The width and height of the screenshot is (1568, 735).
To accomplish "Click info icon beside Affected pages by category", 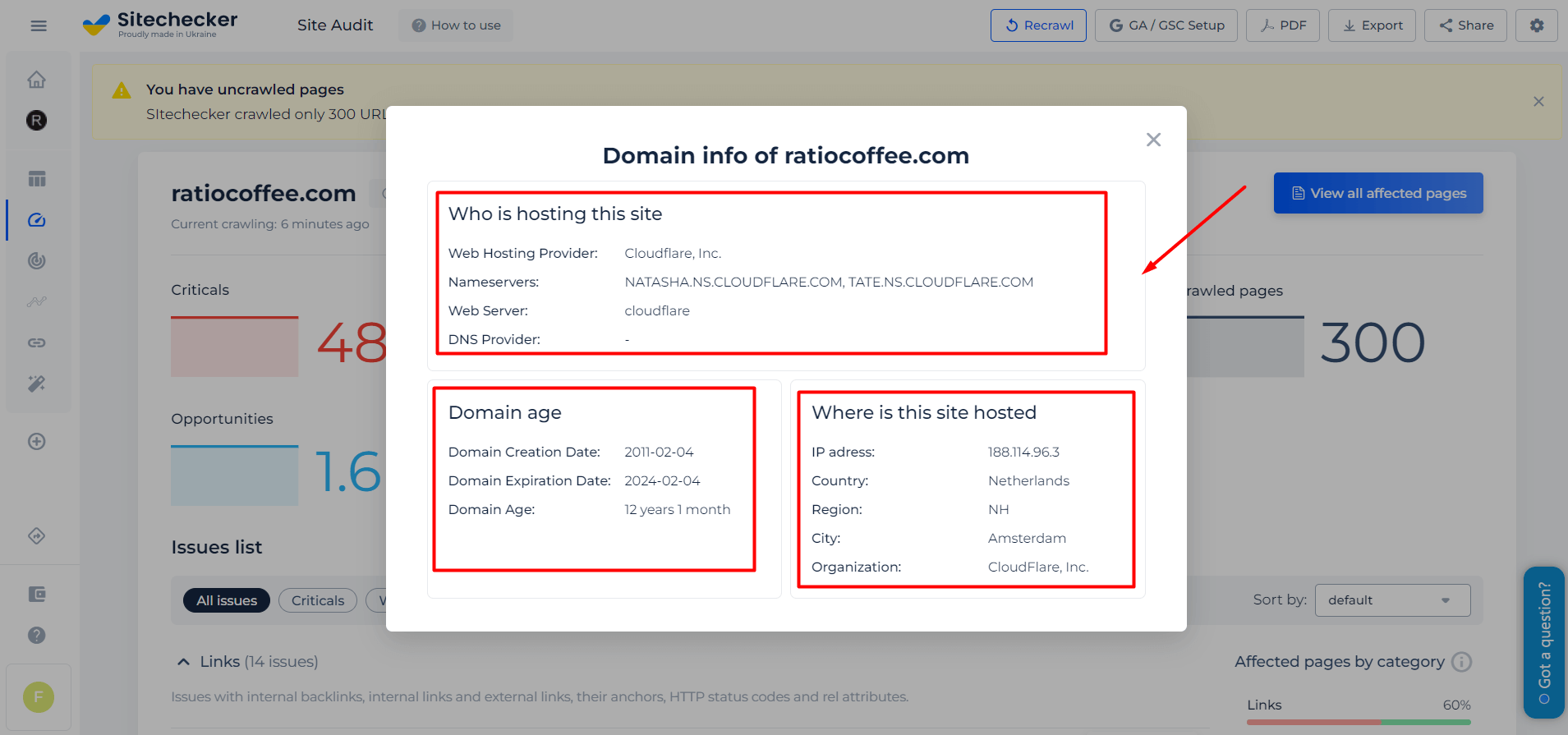I will 1462,662.
